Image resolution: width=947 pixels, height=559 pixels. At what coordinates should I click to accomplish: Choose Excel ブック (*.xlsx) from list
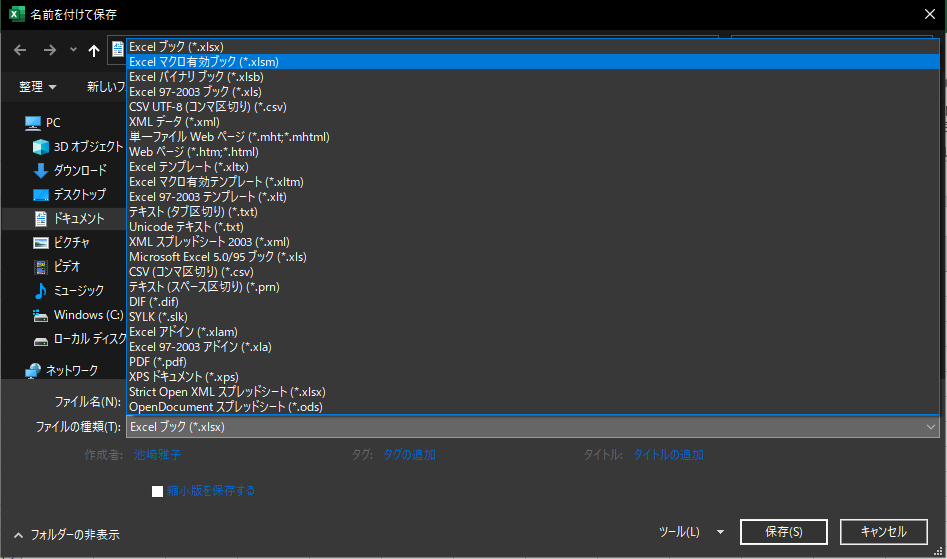(533, 46)
